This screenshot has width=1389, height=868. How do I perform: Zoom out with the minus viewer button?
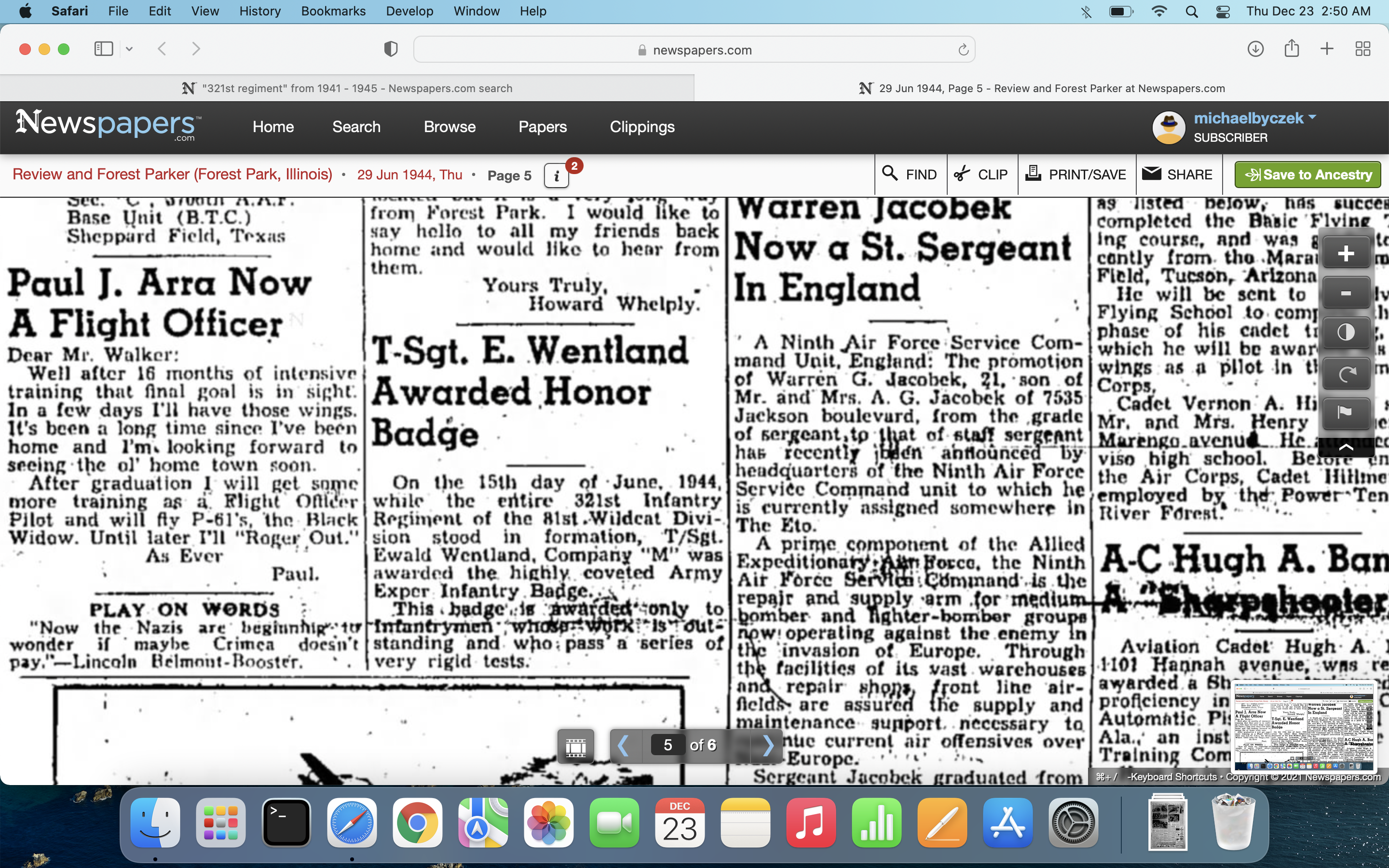point(1346,293)
